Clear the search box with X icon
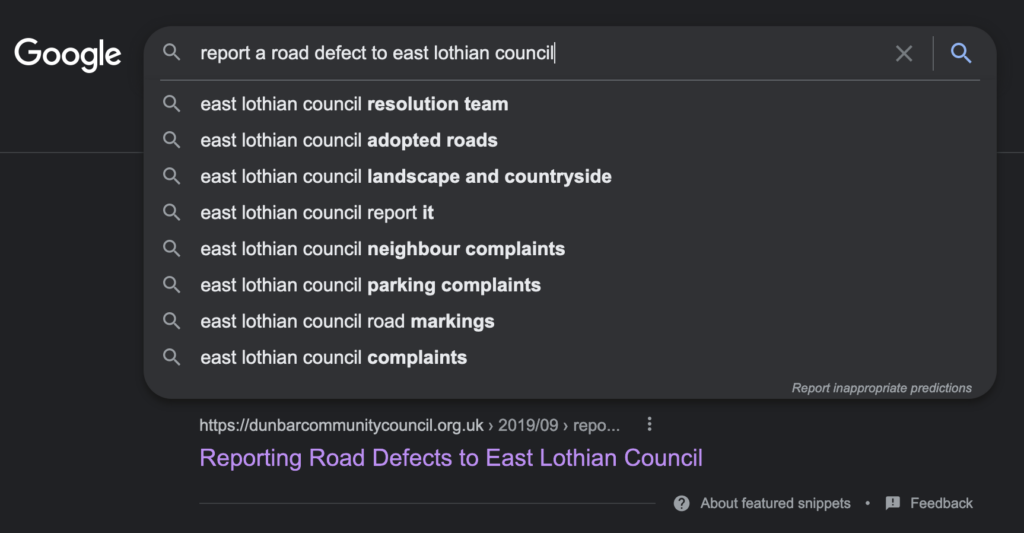Viewport: 1024px width, 533px height. [x=904, y=54]
